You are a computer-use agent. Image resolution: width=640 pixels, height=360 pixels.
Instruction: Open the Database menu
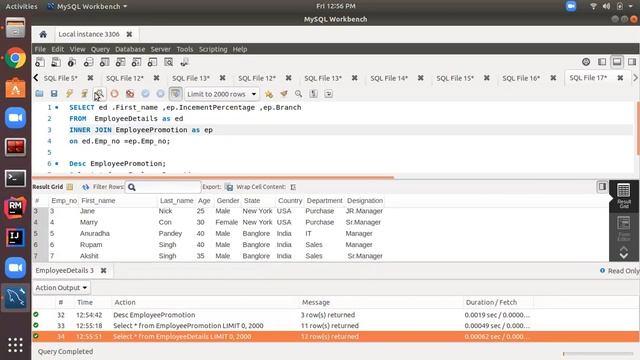[x=130, y=49]
